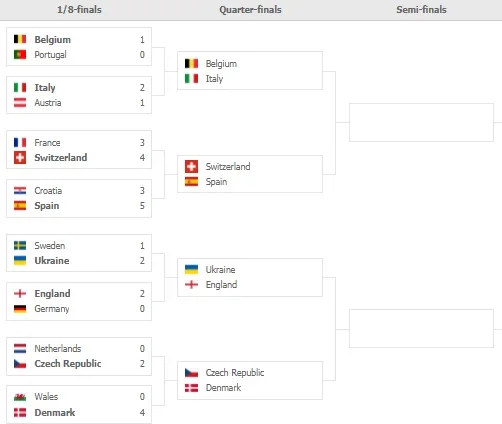
Task: Click the Switzerland flag in the quarter-finals
Action: point(191,166)
